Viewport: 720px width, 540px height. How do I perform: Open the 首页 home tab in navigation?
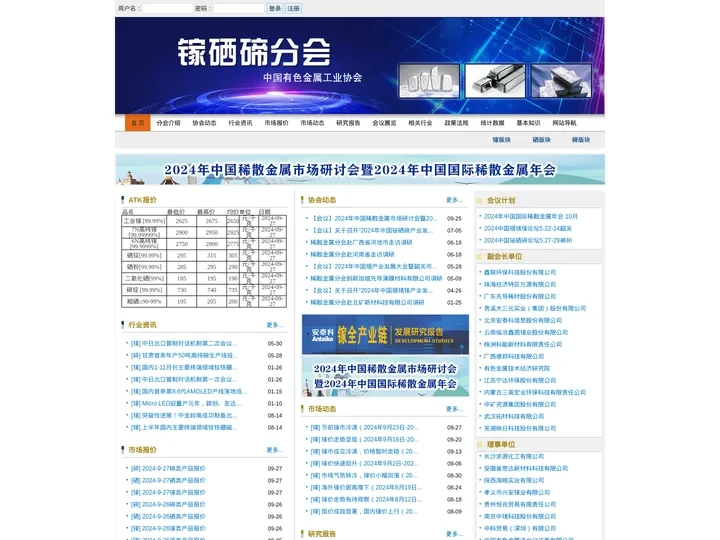click(x=138, y=123)
